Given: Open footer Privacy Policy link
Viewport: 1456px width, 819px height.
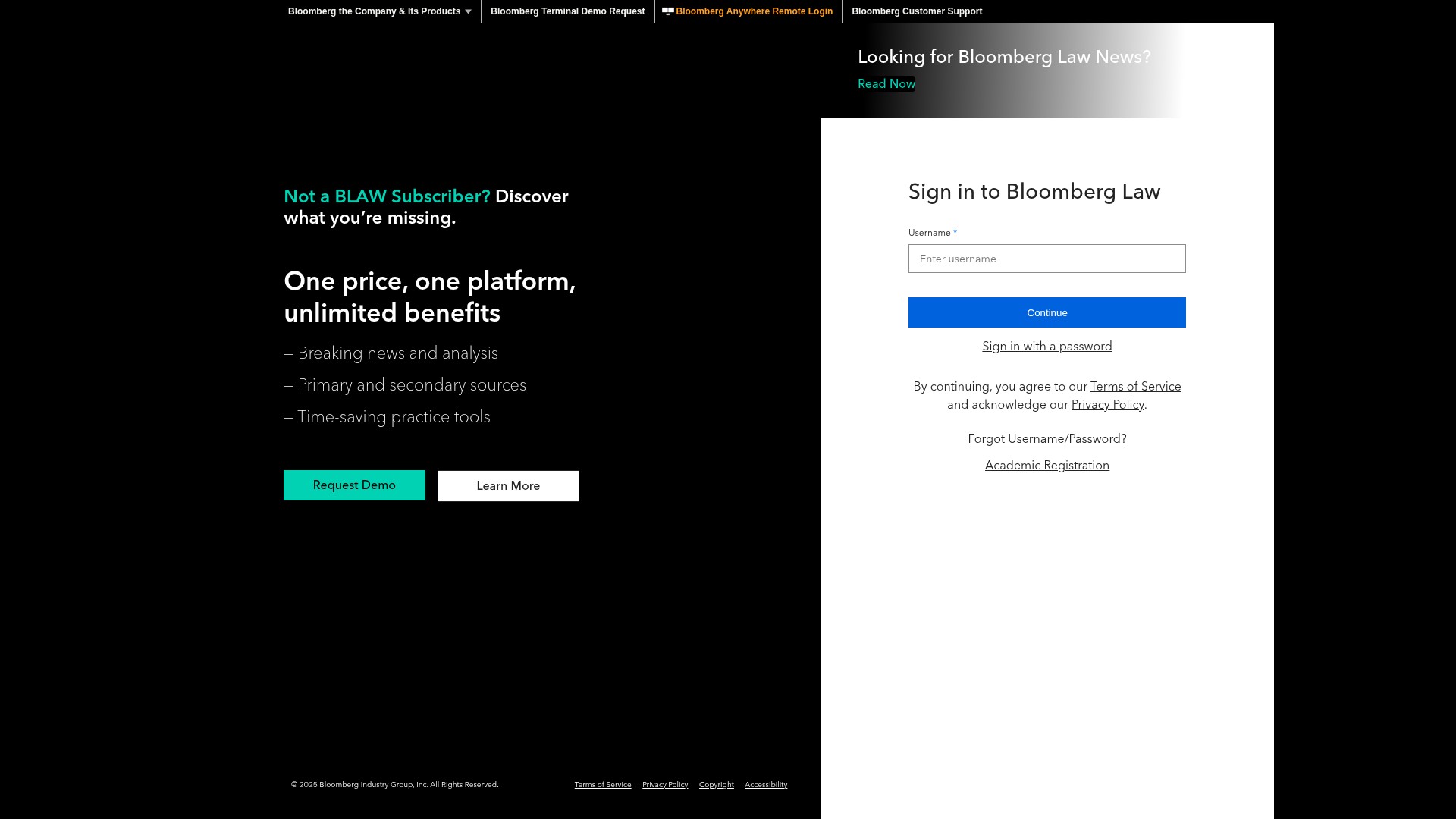Looking at the screenshot, I should 665,785.
